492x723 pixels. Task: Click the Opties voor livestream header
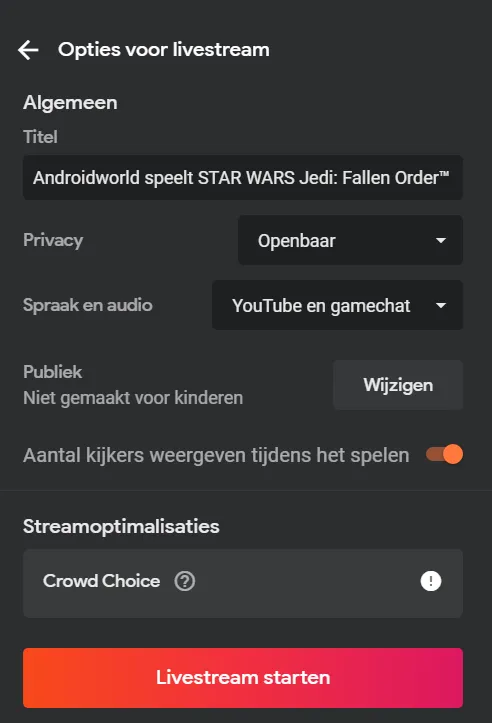pyautogui.click(x=164, y=50)
